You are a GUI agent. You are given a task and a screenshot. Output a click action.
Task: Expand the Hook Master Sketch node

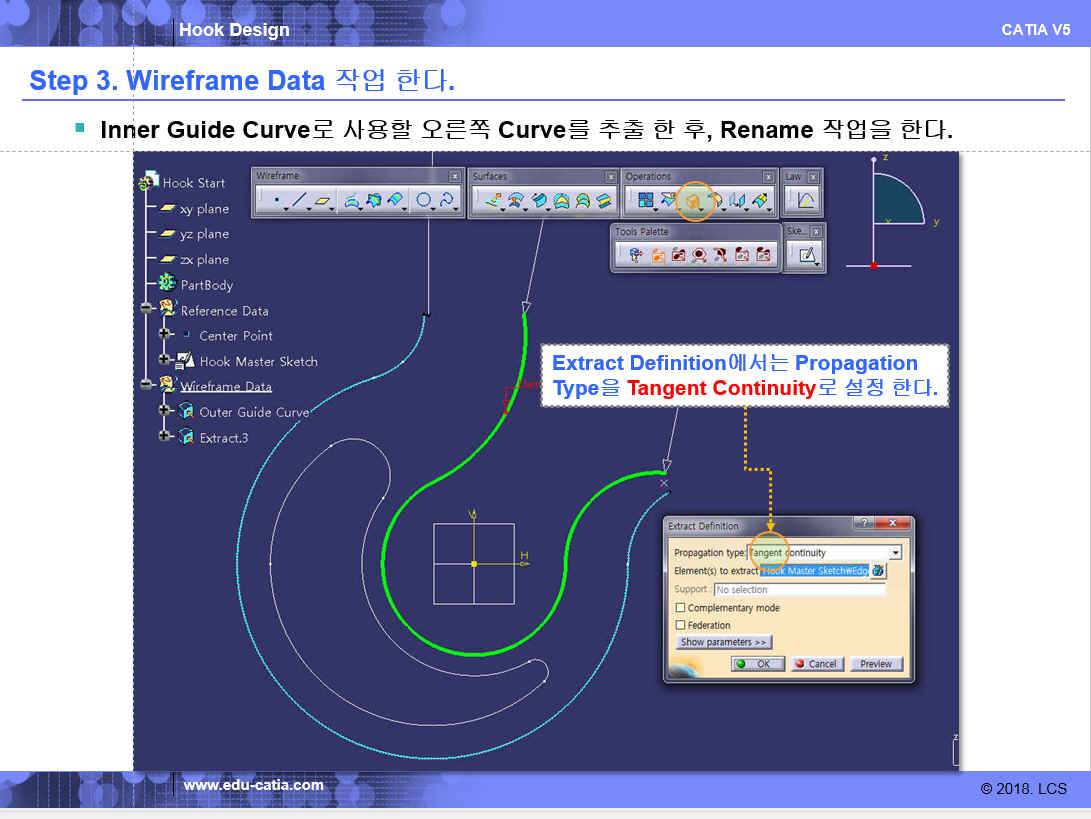click(x=164, y=360)
